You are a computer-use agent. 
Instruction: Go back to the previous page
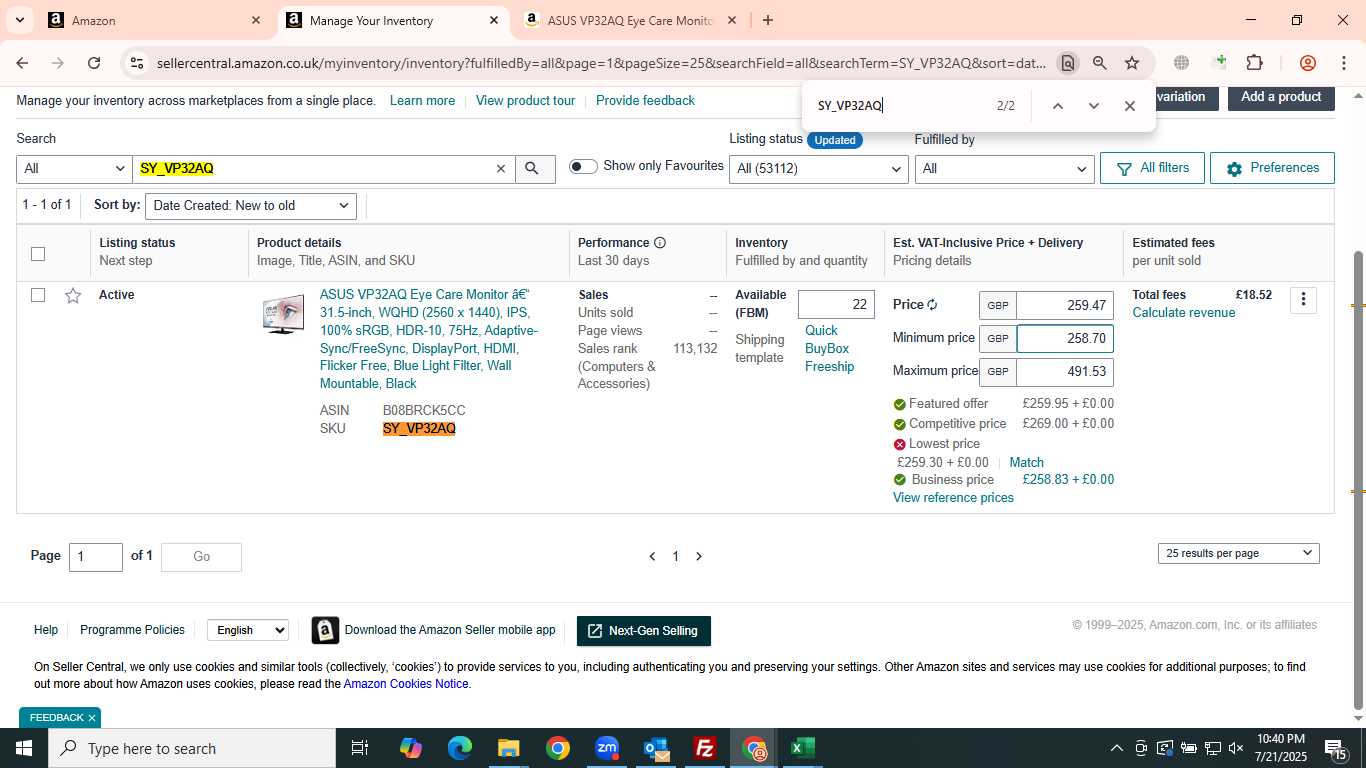pyautogui.click(x=22, y=63)
